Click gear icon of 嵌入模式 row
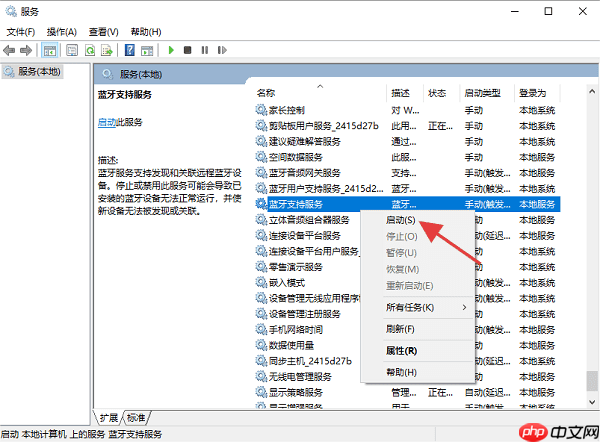 pos(261,282)
